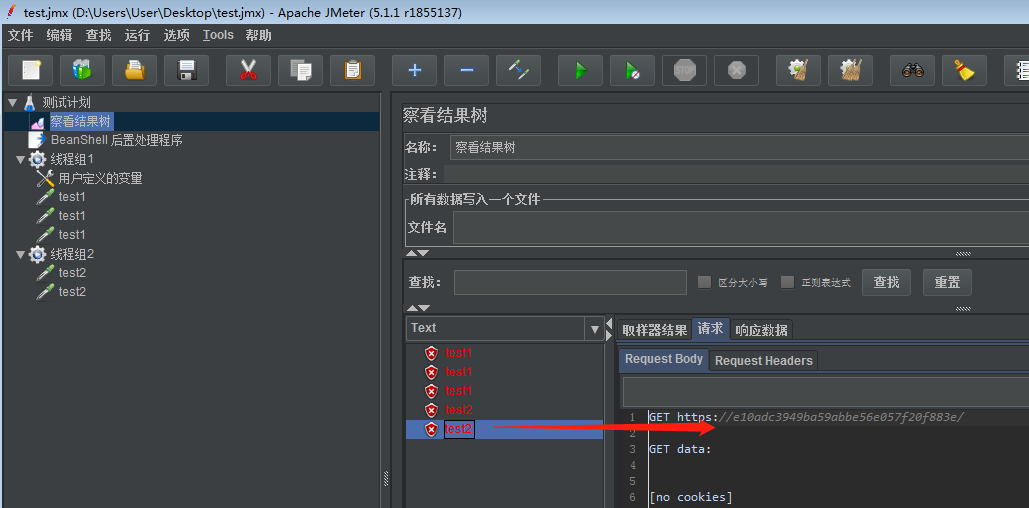The height and width of the screenshot is (508, 1029).
Task: Enable the 正则表达式 checkbox
Action: (x=788, y=282)
